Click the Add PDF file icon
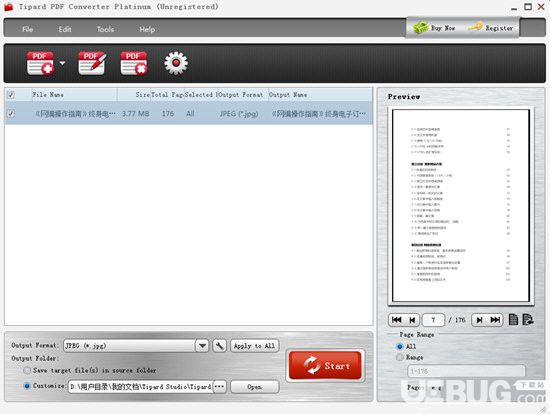The width and height of the screenshot is (550, 414). (40, 63)
